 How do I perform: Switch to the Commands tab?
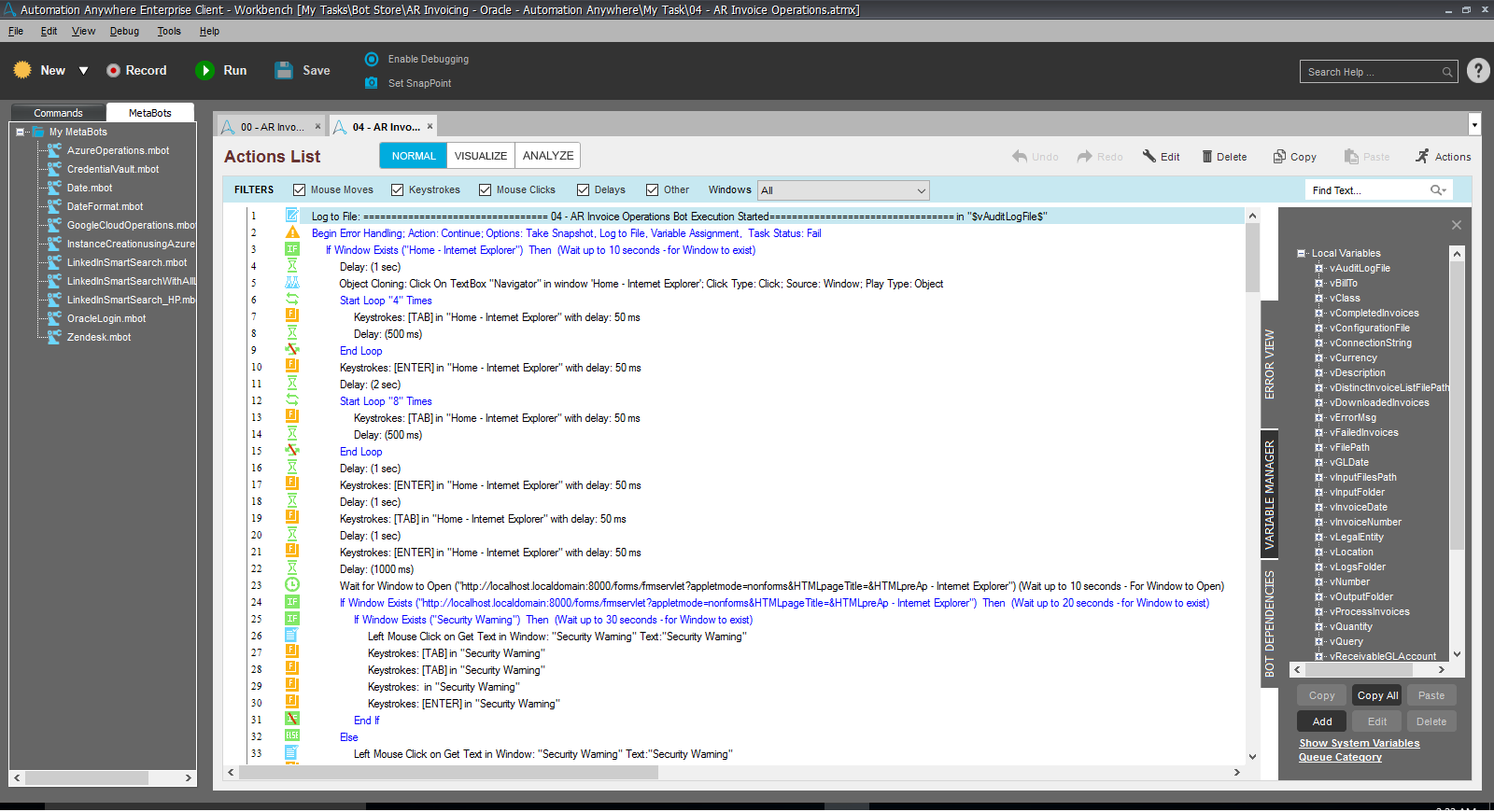[58, 113]
